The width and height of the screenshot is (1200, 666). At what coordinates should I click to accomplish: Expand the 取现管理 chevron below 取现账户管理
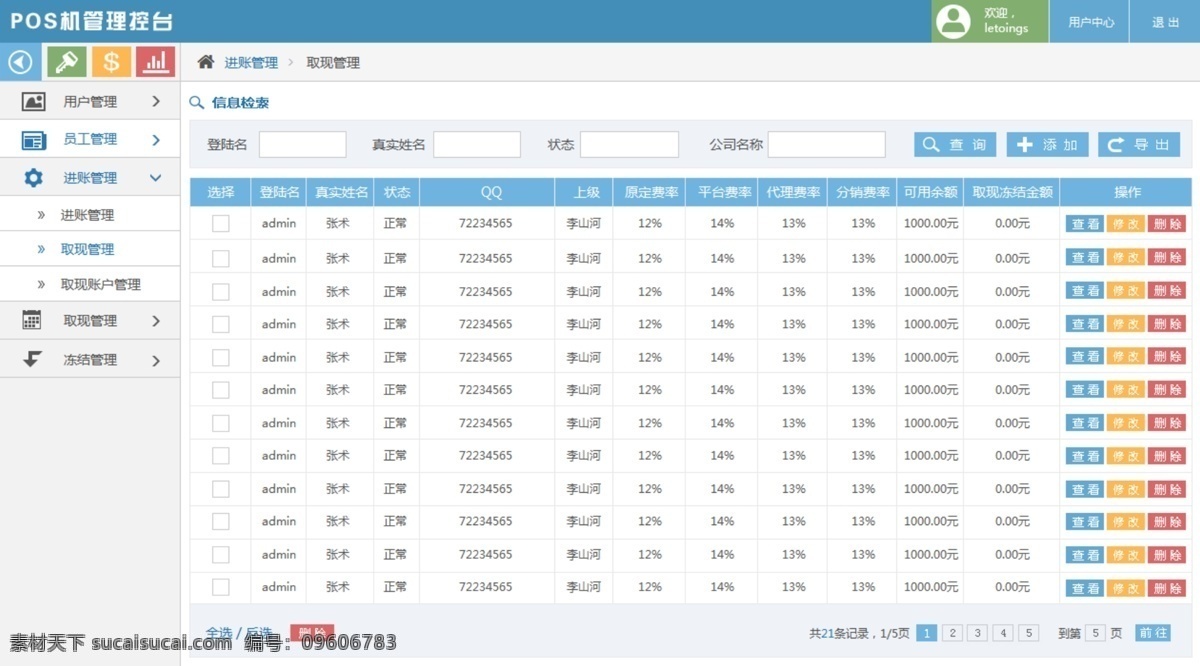156,321
